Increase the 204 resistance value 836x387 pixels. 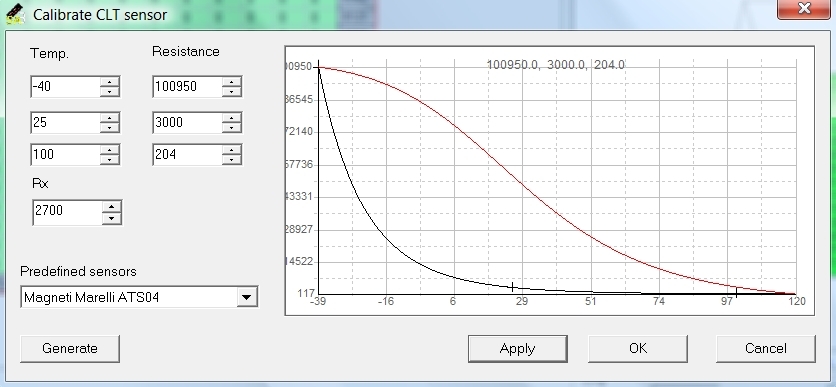(x=231, y=150)
